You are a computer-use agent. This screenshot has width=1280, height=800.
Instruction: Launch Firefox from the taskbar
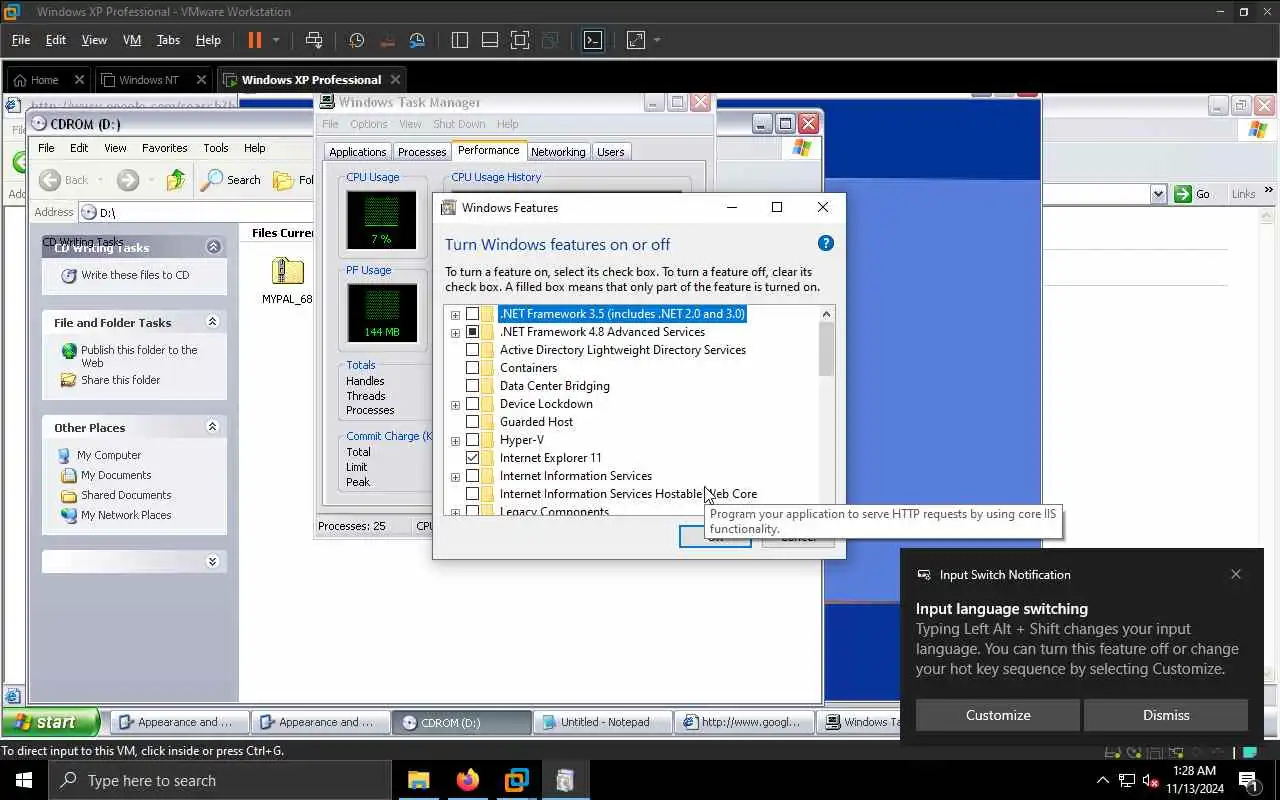click(467, 780)
